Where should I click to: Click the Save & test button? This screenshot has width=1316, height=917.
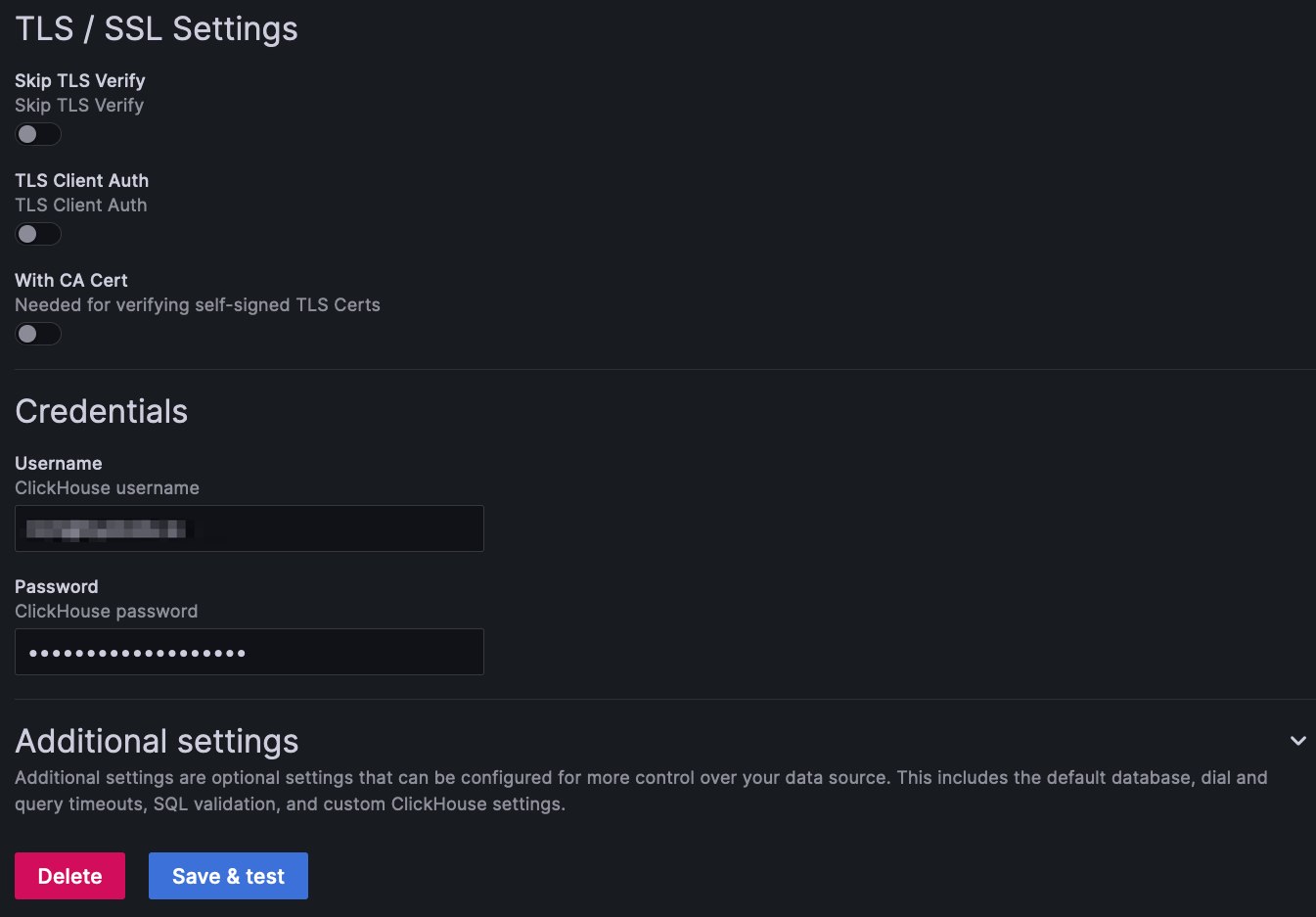228,876
